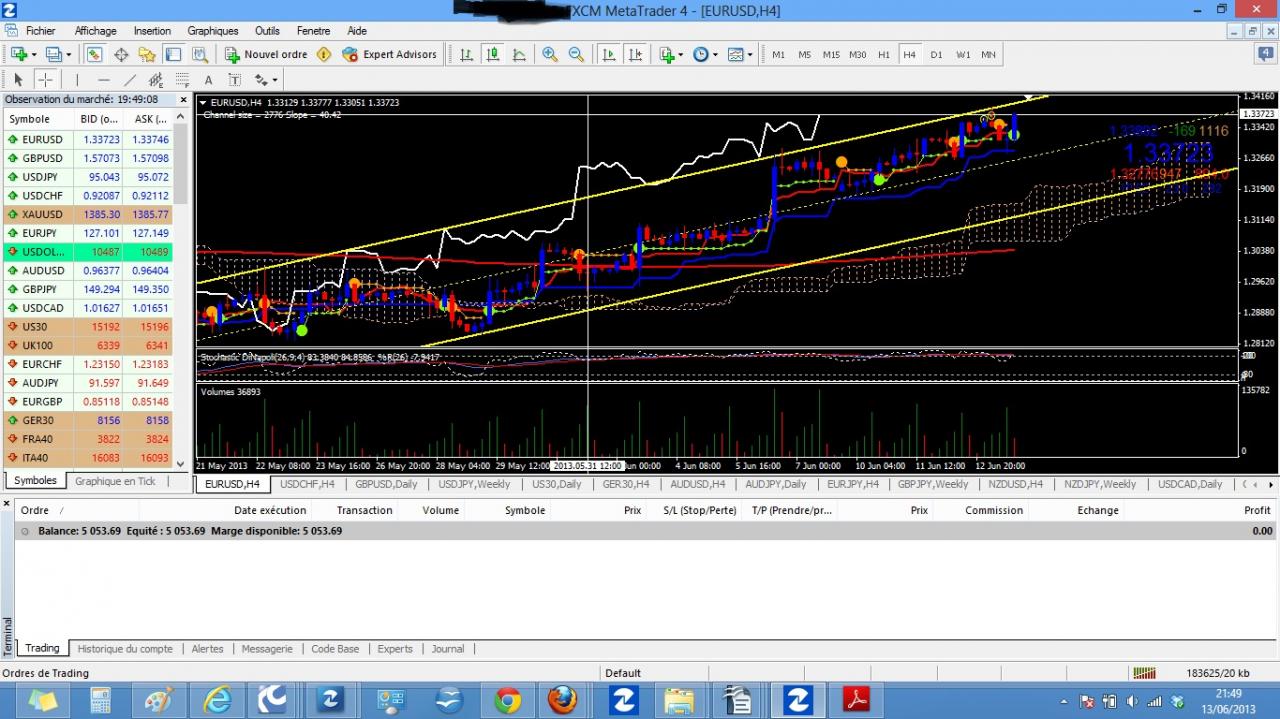Switch to Candlesticks display
Screen dimensions: 1280x719
point(492,54)
